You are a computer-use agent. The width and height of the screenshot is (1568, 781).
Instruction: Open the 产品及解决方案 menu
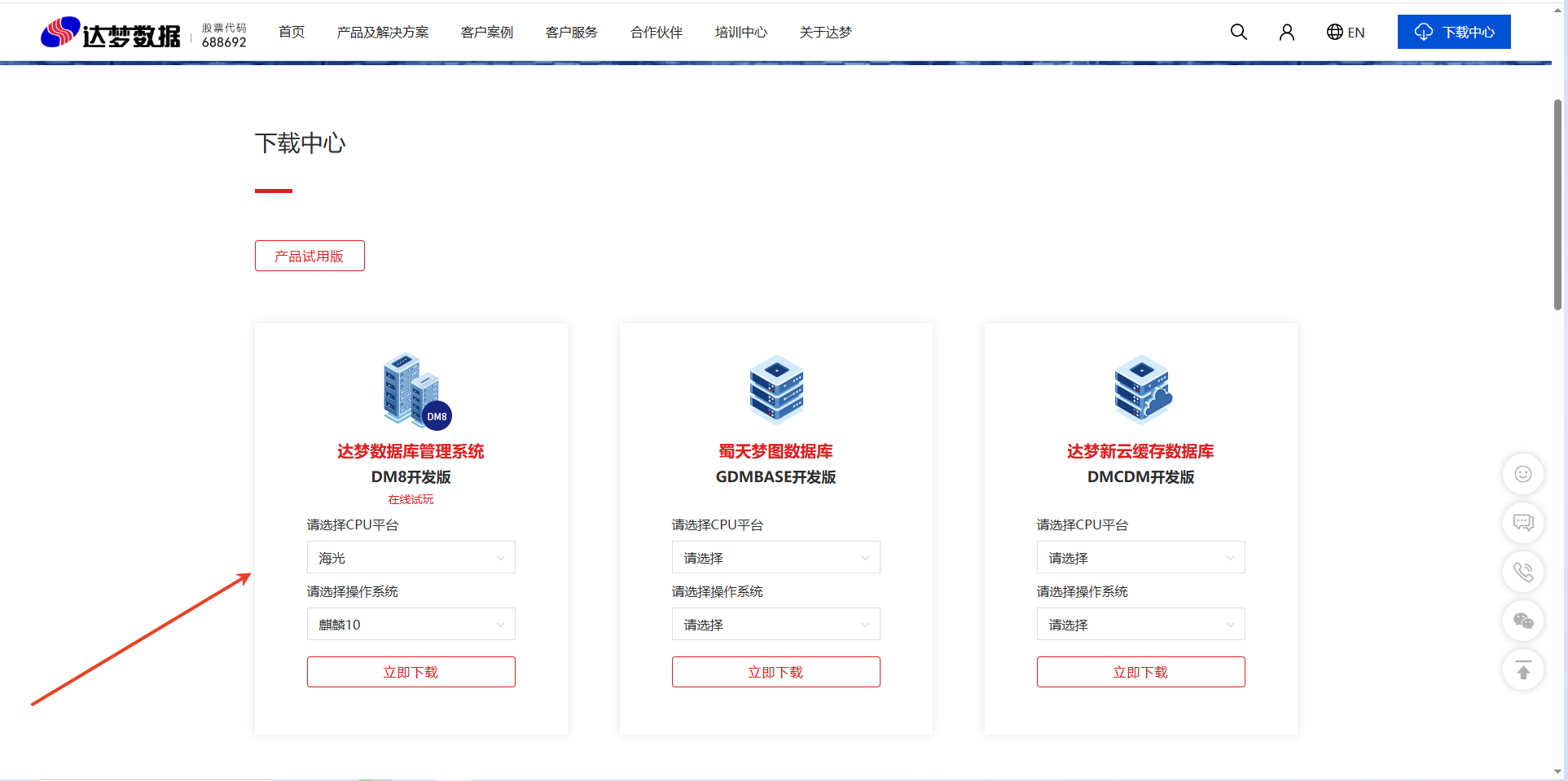coord(382,33)
